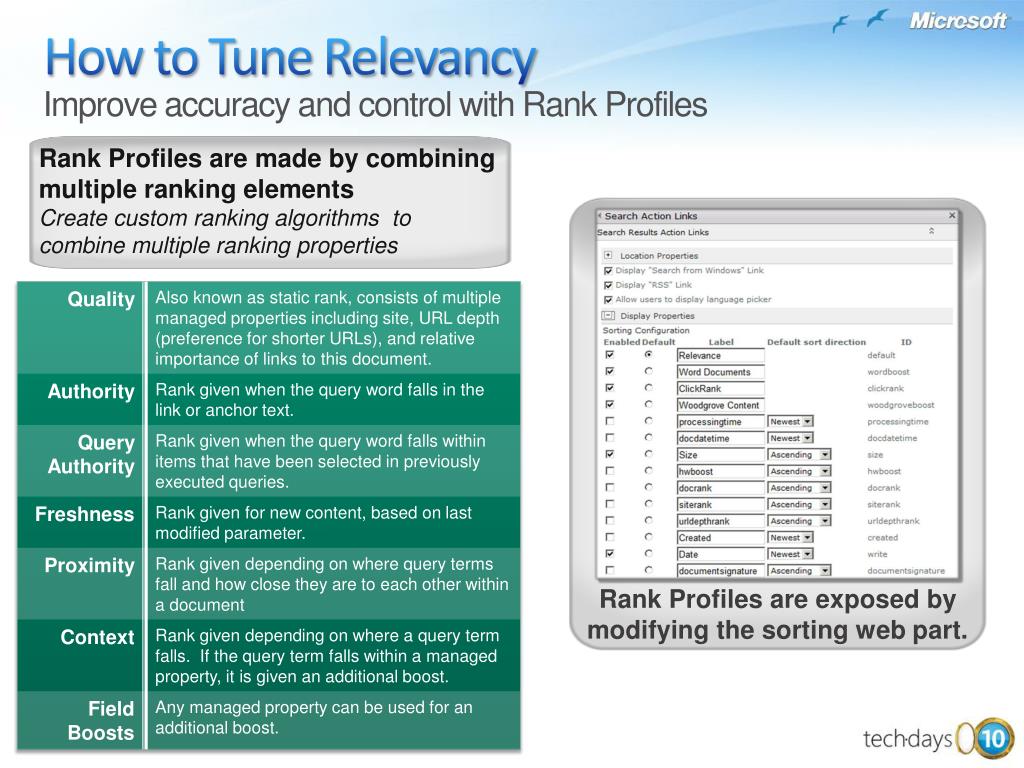Enable the documentsignature sort checkbox
This screenshot has width=1024, height=768.
[610, 570]
